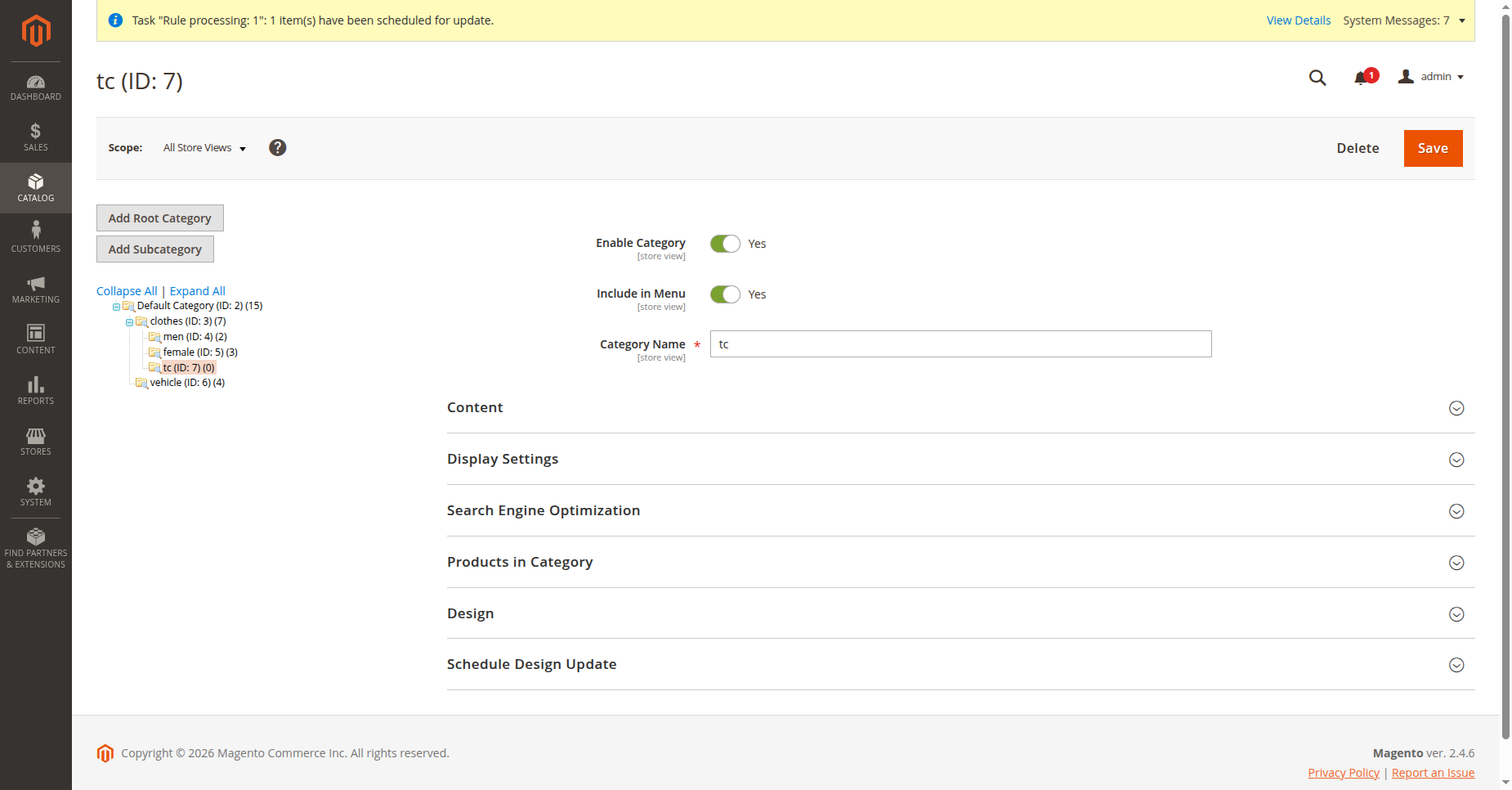Collapse the Default Category tree node
This screenshot has height=790, width=1512.
pos(116,307)
